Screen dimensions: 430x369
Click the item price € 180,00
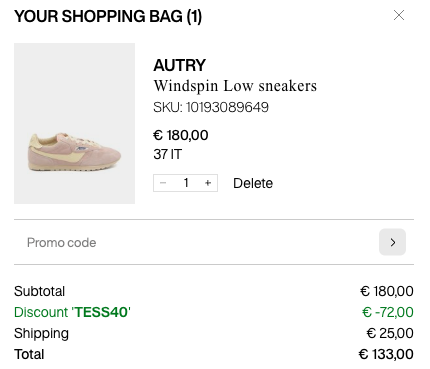click(181, 135)
